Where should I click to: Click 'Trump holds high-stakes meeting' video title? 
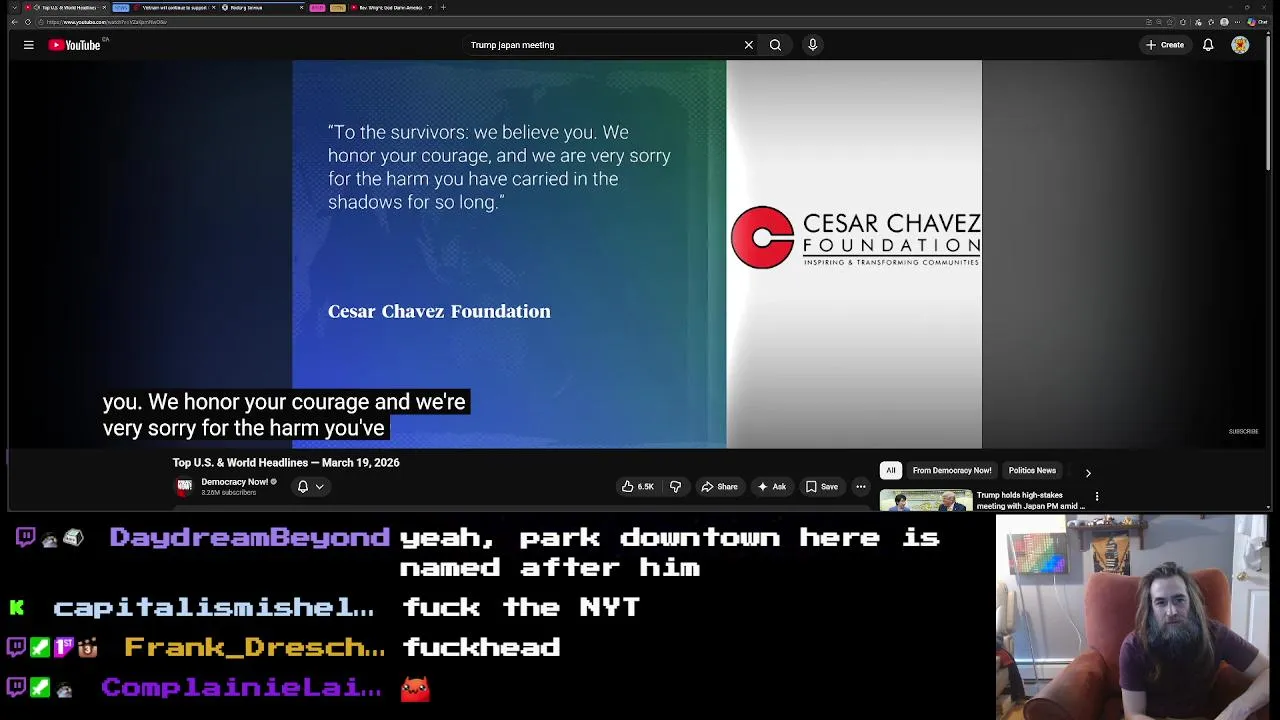(1030, 500)
